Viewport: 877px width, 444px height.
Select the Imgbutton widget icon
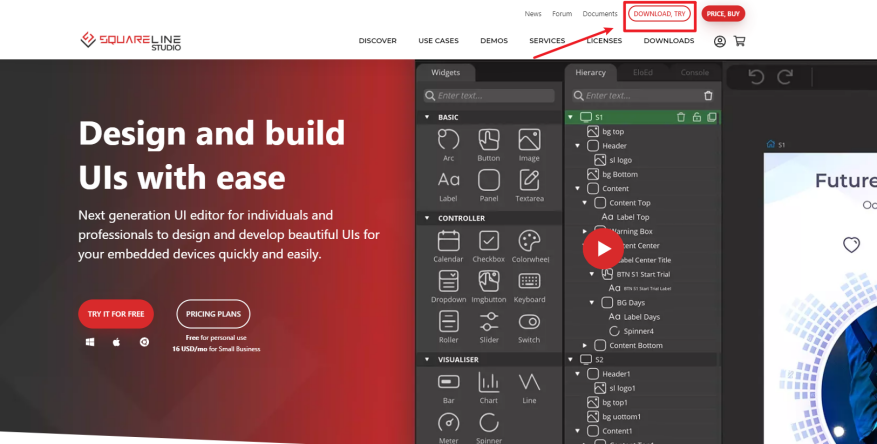pos(489,281)
